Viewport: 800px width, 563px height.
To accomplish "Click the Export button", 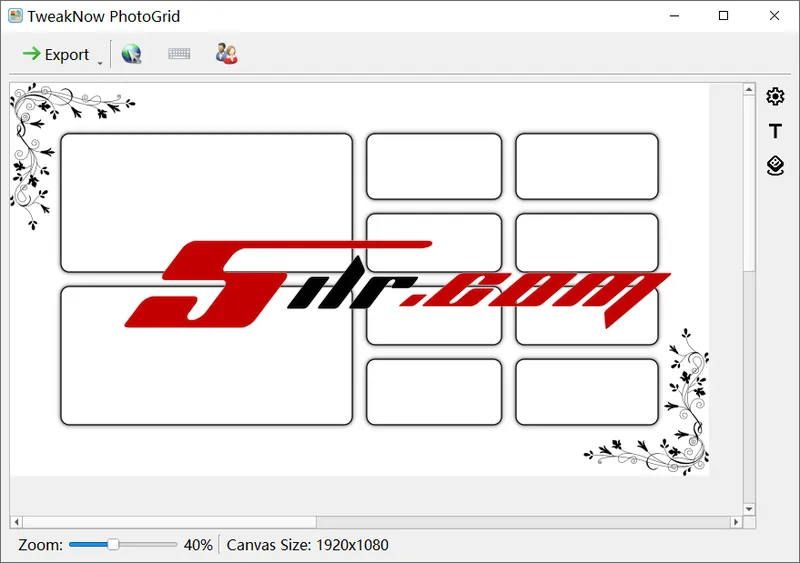I will coord(56,54).
